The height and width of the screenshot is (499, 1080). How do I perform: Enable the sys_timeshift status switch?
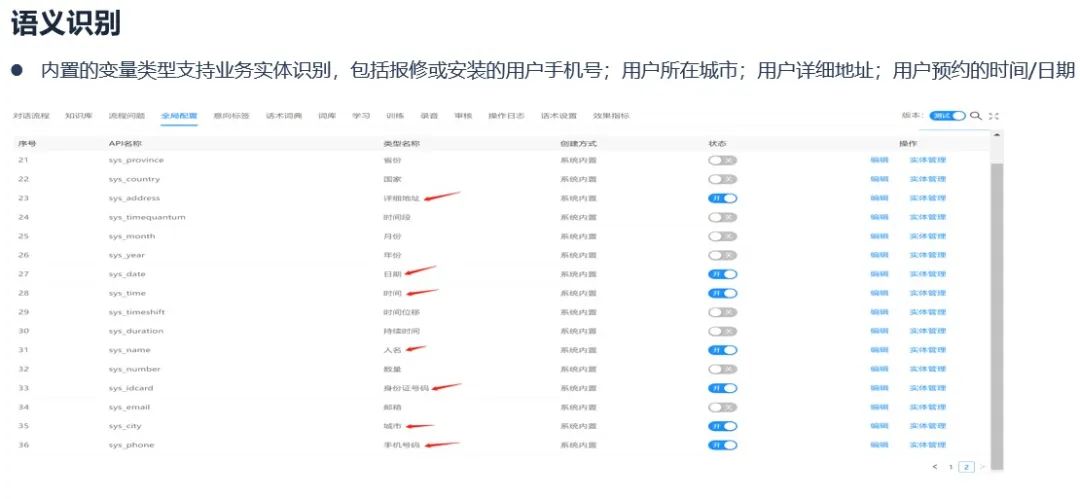pos(723,312)
